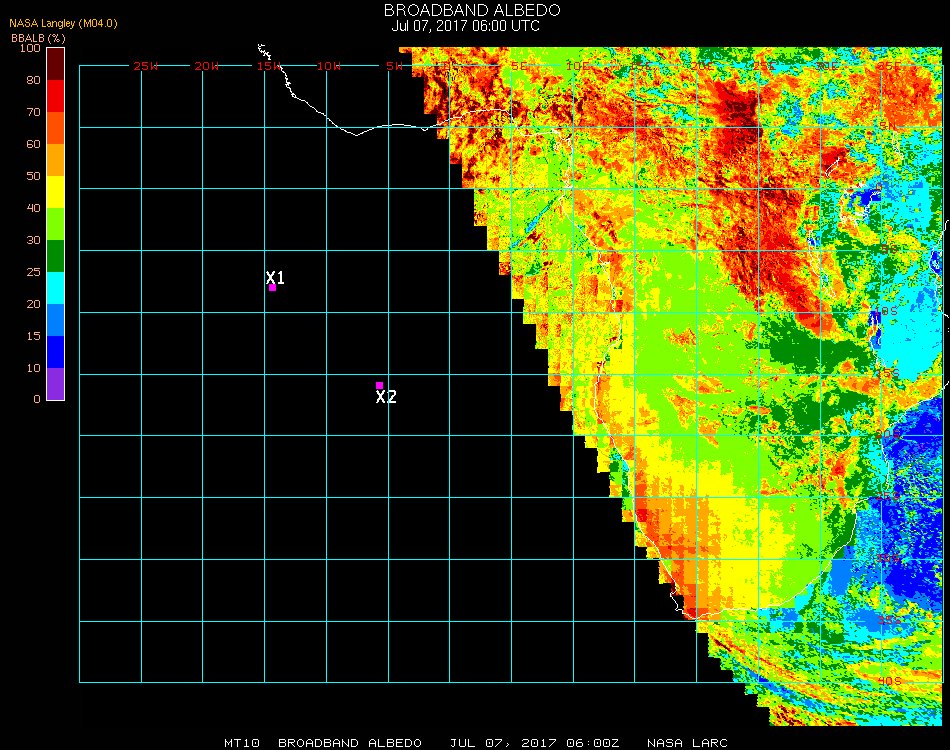Screen dimensions: 950x750
Task: Click the NASA Langley (M04.0) label
Action: [63, 23]
